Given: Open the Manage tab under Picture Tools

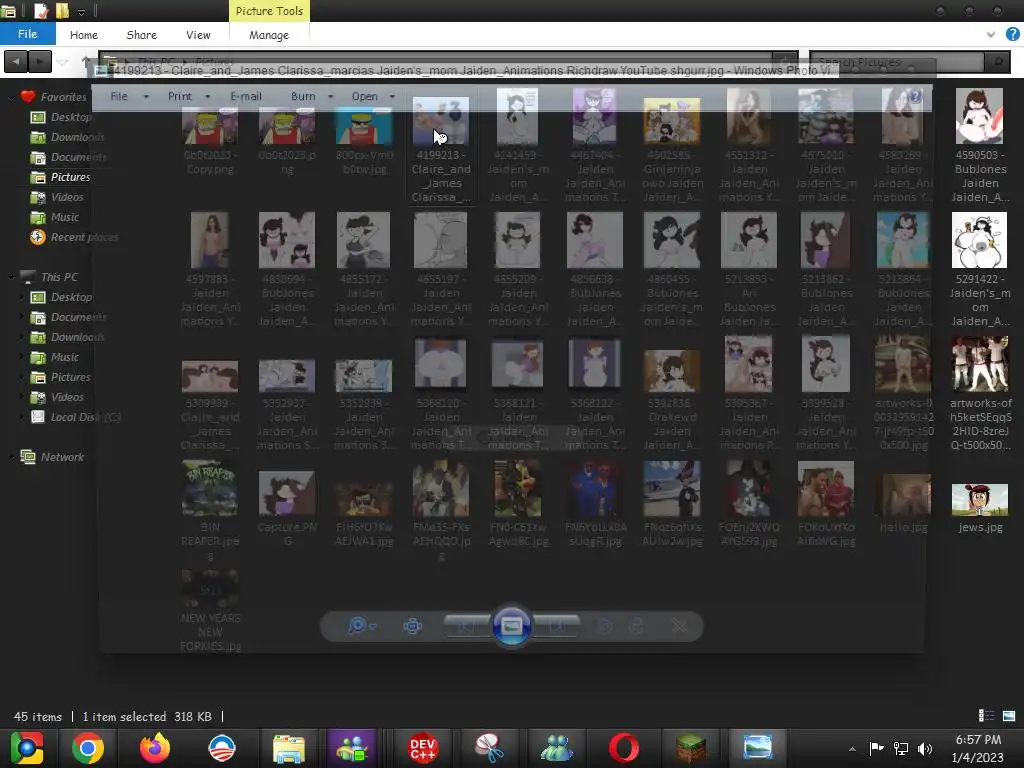Looking at the screenshot, I should tap(269, 35).
